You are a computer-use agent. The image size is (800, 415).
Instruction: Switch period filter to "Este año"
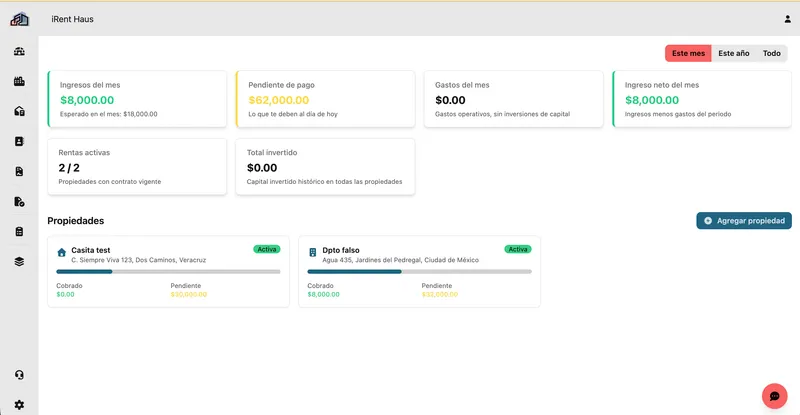pos(734,53)
